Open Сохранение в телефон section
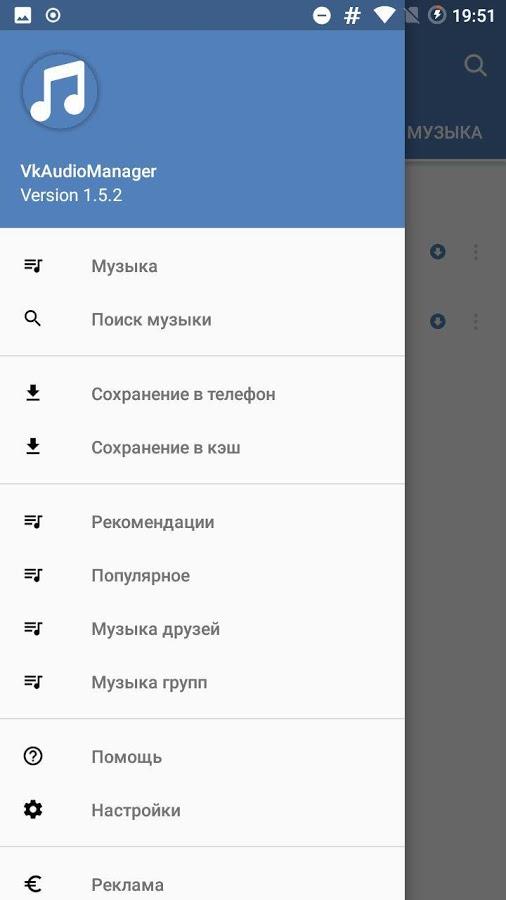Viewport: 506px width, 900px height. 202,394
